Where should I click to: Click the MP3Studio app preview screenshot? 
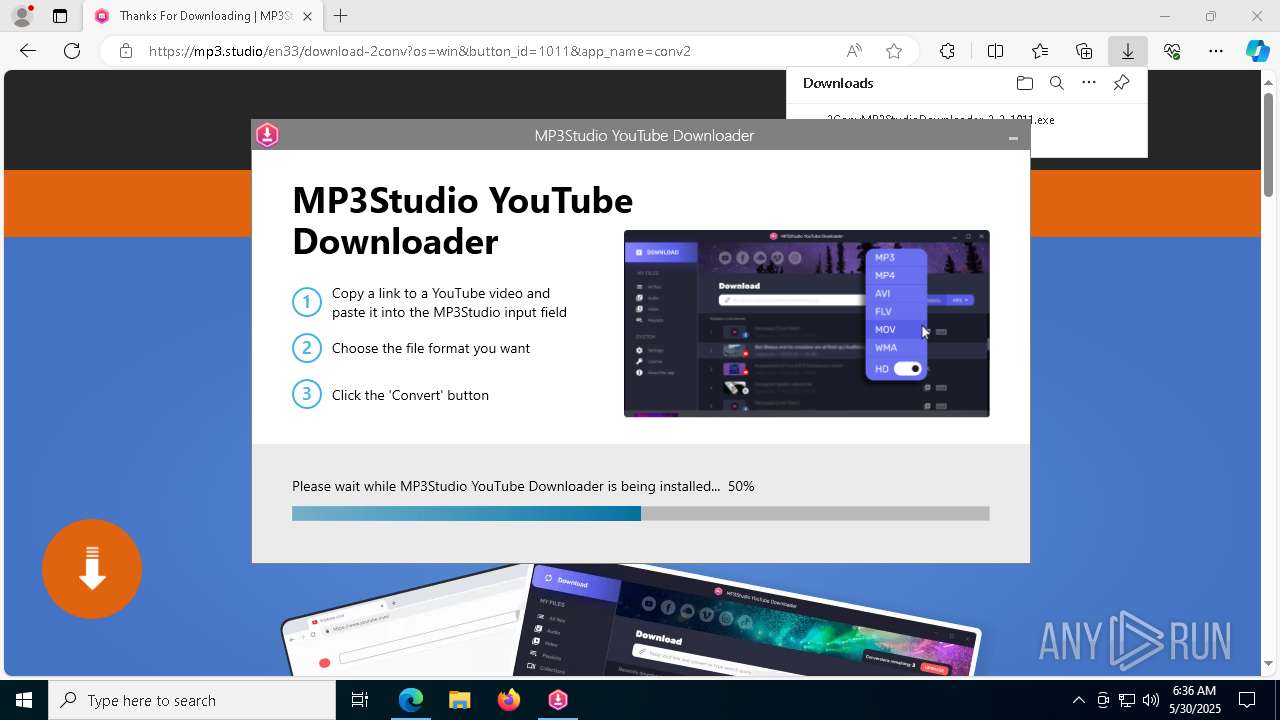(x=806, y=323)
